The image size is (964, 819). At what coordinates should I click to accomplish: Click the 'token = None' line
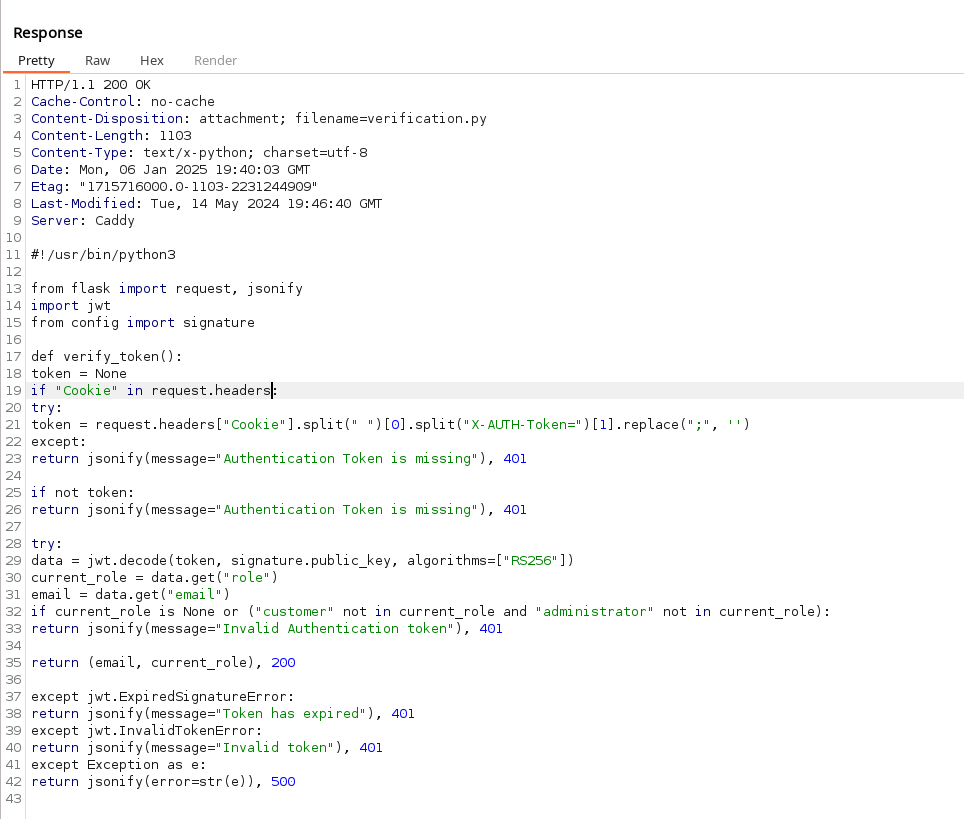[79, 374]
